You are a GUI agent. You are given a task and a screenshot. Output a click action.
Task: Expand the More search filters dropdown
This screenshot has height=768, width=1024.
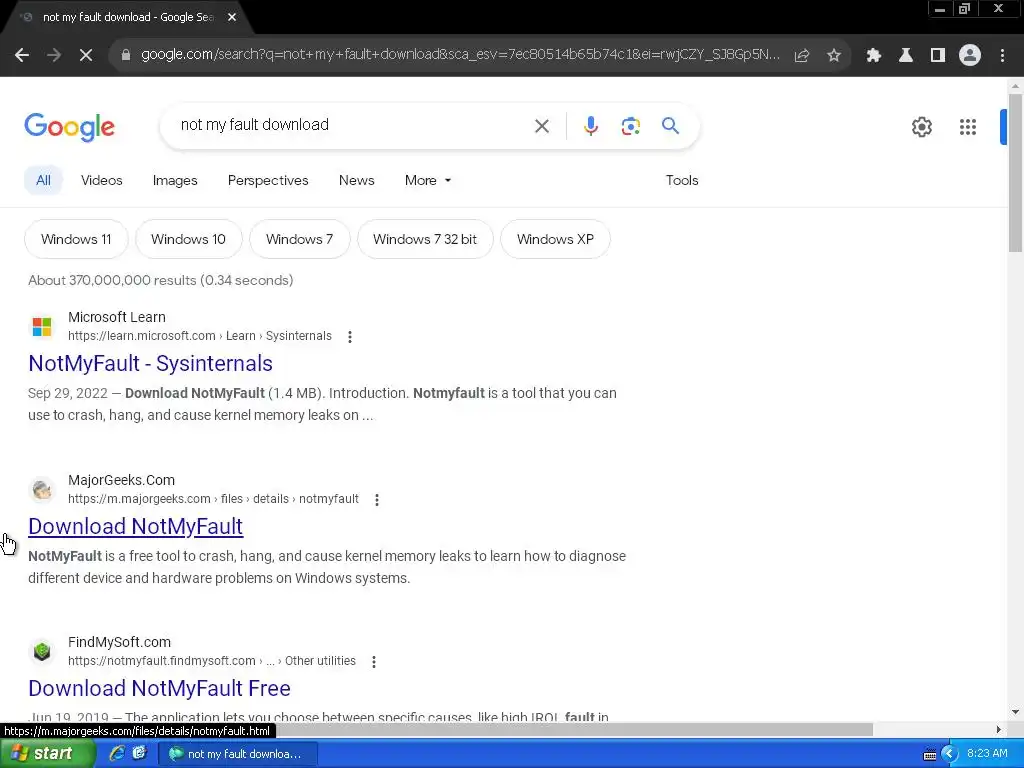coord(428,180)
